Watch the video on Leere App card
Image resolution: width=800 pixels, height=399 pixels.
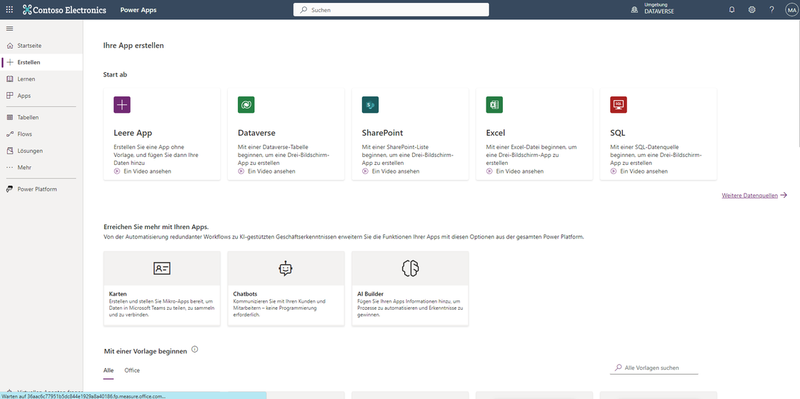click(142, 171)
